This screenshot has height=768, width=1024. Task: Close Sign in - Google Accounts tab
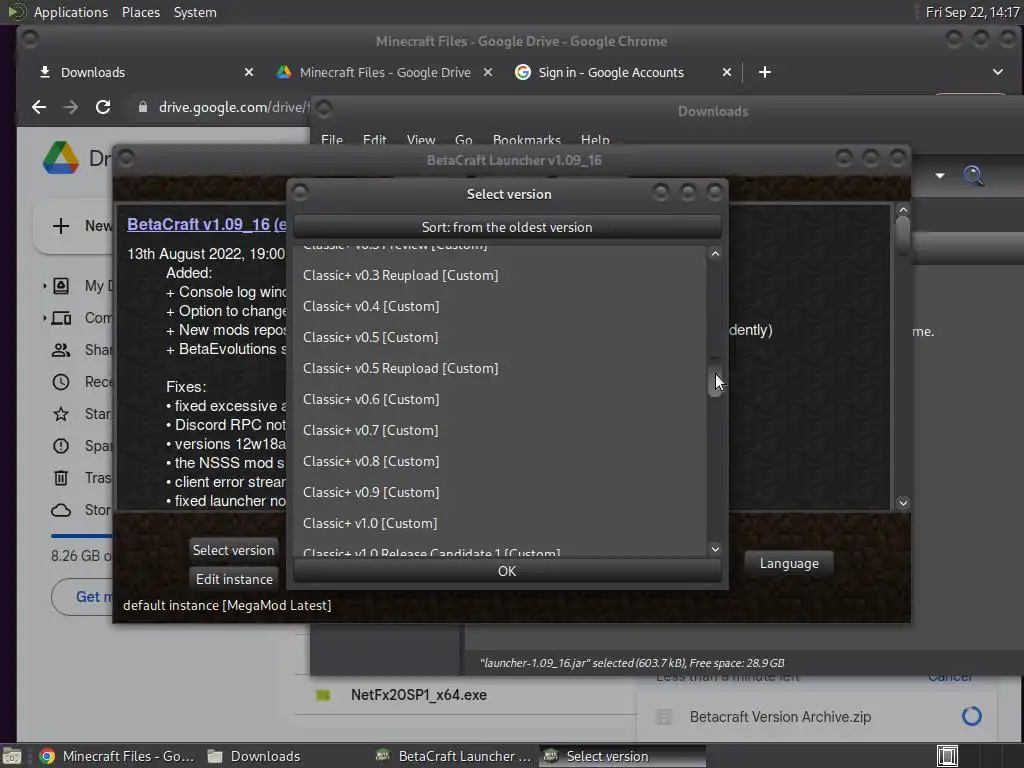[x=727, y=72]
